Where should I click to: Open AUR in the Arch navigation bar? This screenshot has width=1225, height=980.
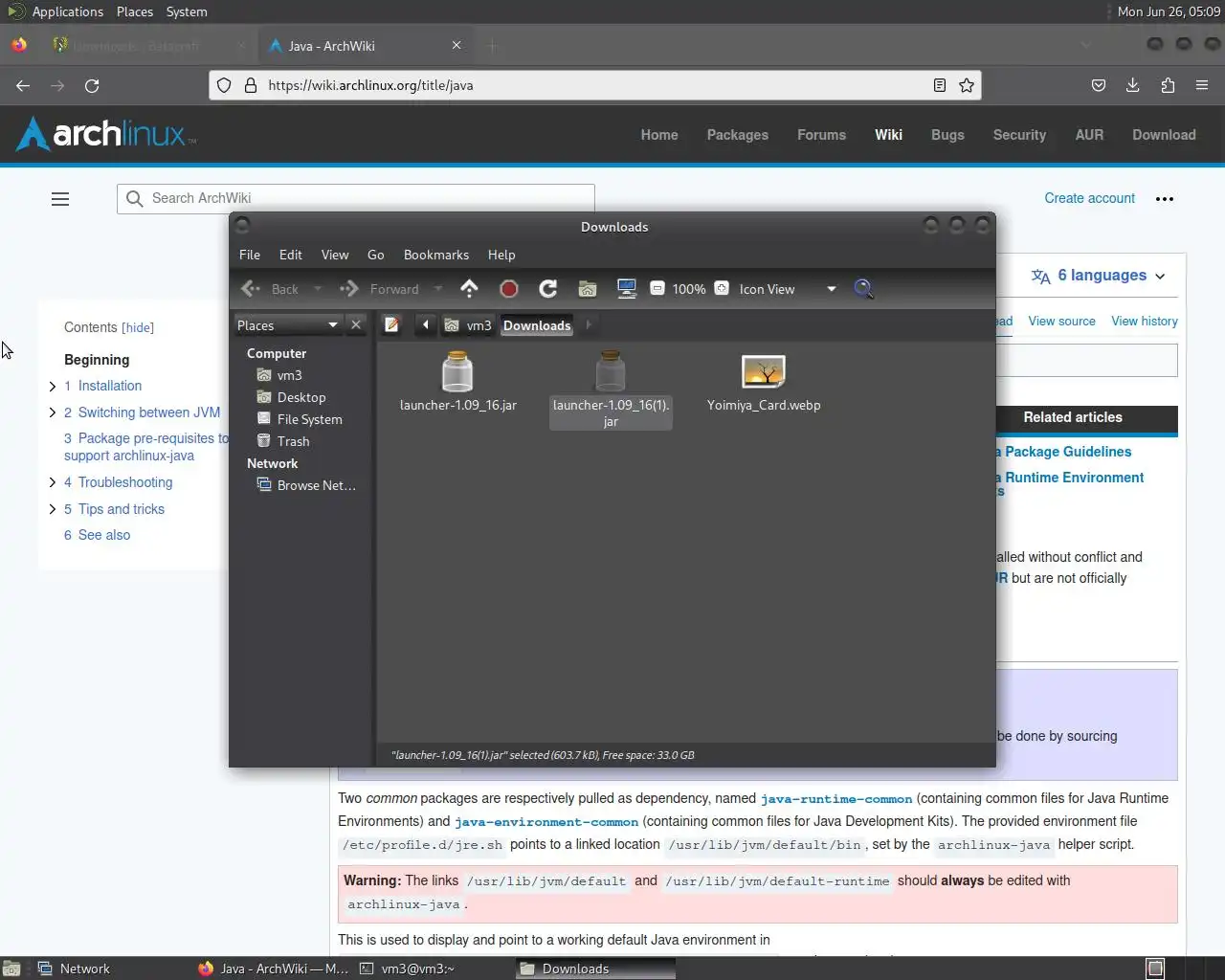pyautogui.click(x=1089, y=135)
